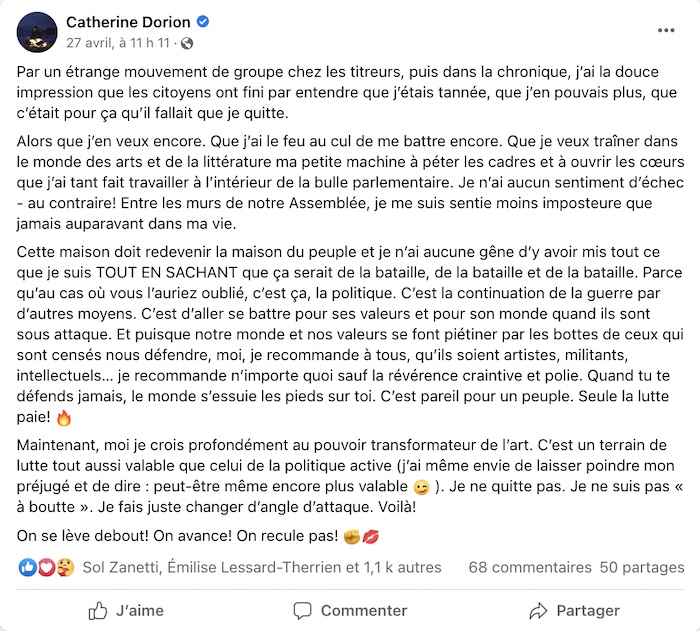Click the Commenter button label

364,610
